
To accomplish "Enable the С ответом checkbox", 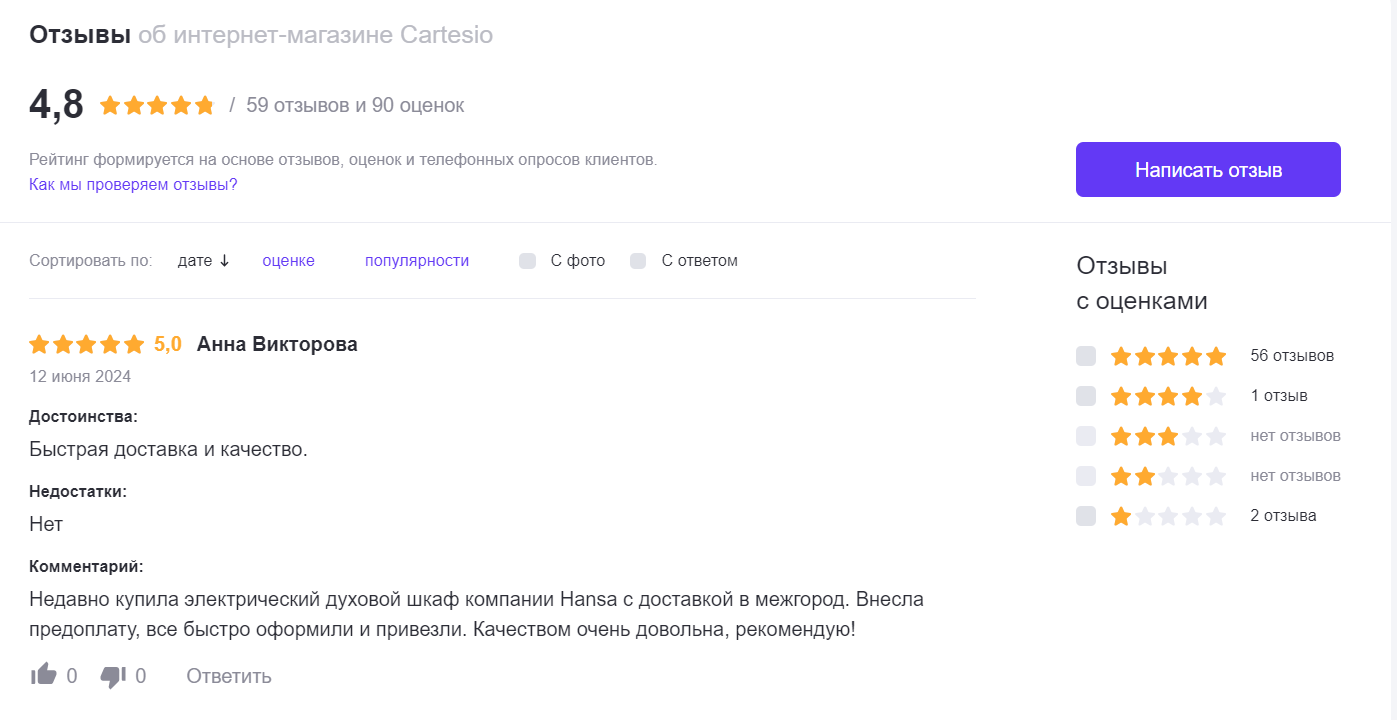I will pyautogui.click(x=638, y=261).
